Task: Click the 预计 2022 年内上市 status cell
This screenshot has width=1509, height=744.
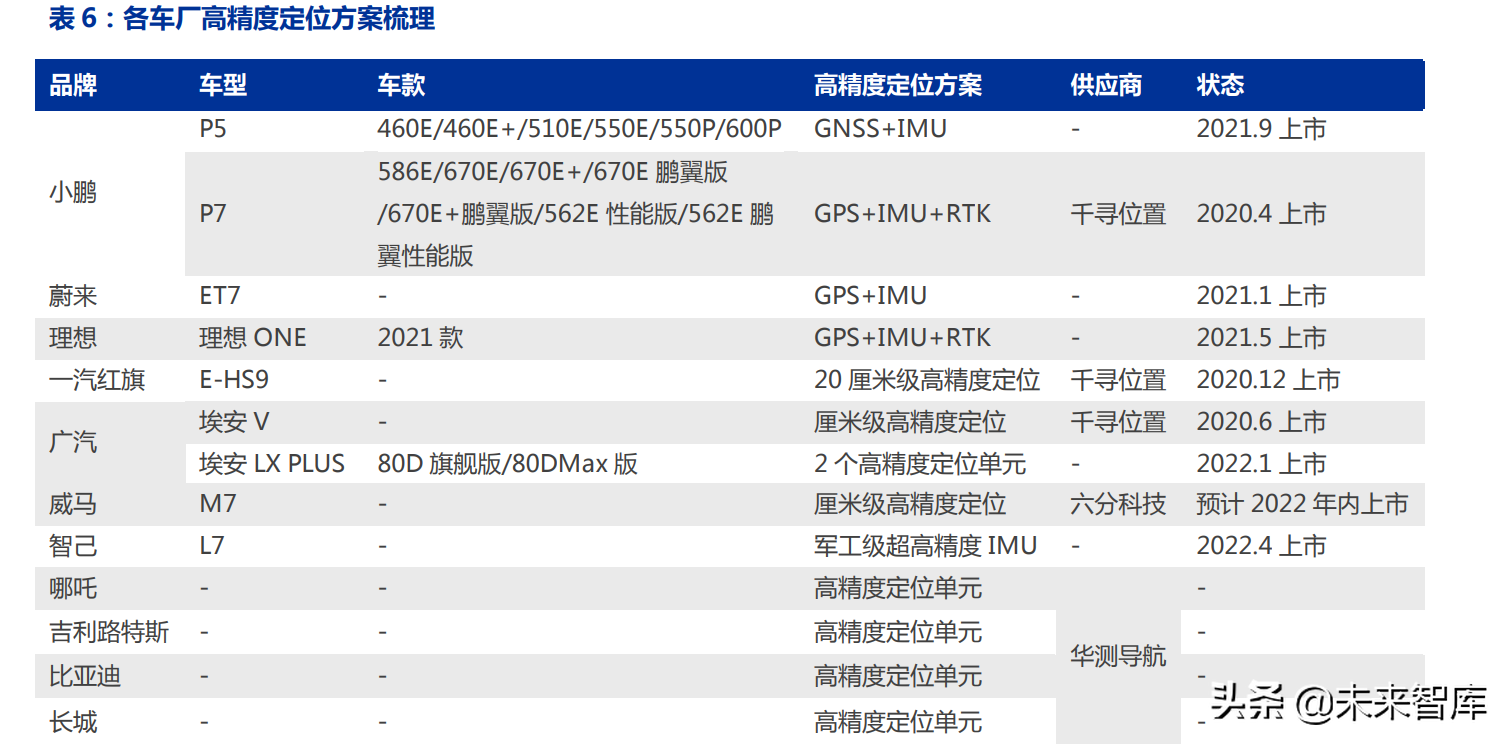Action: pos(1302,504)
